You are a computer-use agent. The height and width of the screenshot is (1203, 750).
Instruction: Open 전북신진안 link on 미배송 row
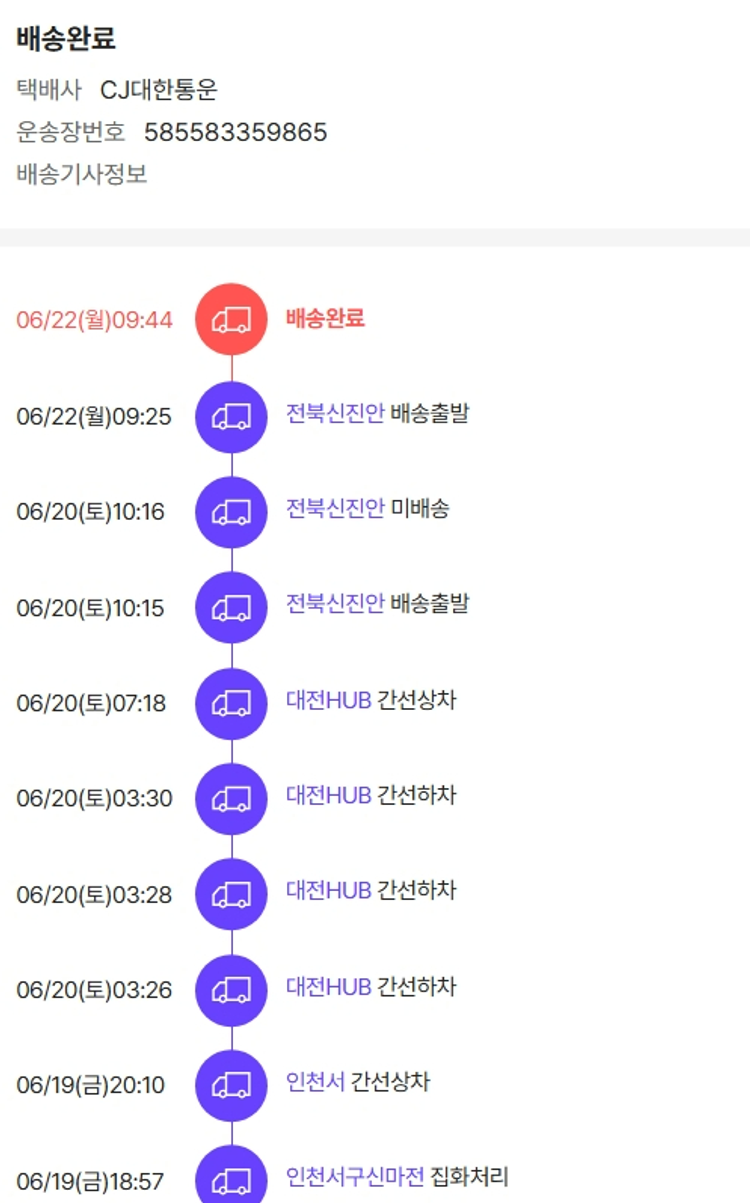coord(335,508)
